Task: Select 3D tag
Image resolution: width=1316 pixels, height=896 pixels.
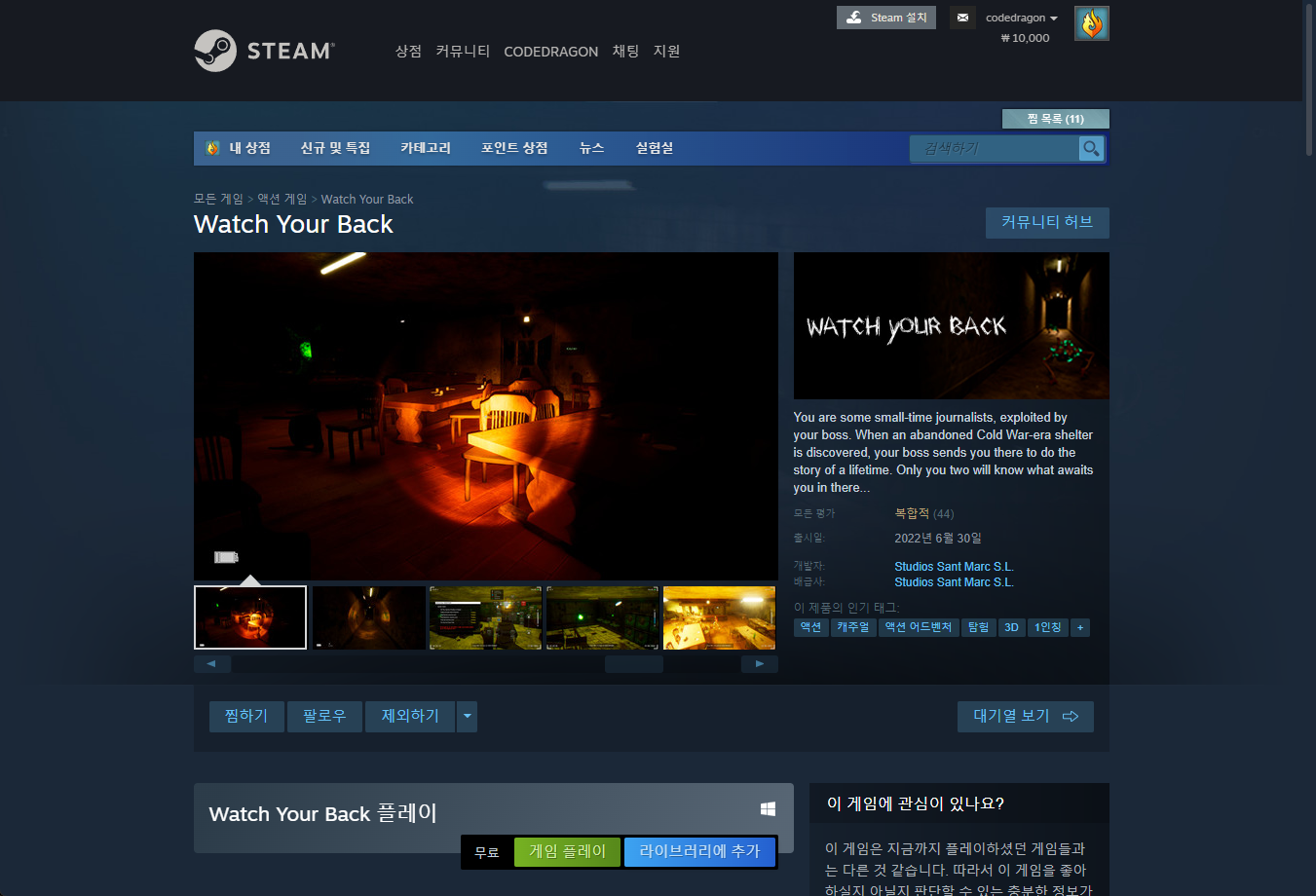Action: tap(1011, 627)
